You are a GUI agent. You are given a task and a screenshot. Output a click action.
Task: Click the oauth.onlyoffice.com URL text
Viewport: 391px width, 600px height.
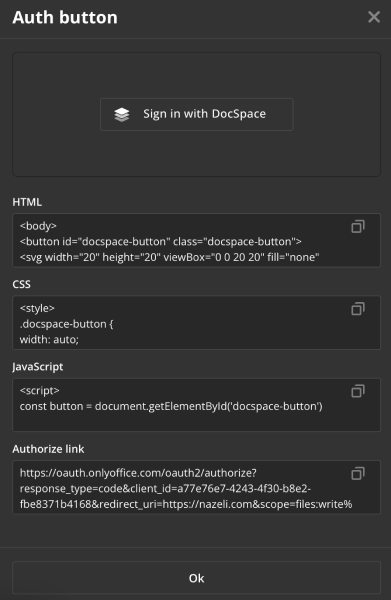pos(138,473)
